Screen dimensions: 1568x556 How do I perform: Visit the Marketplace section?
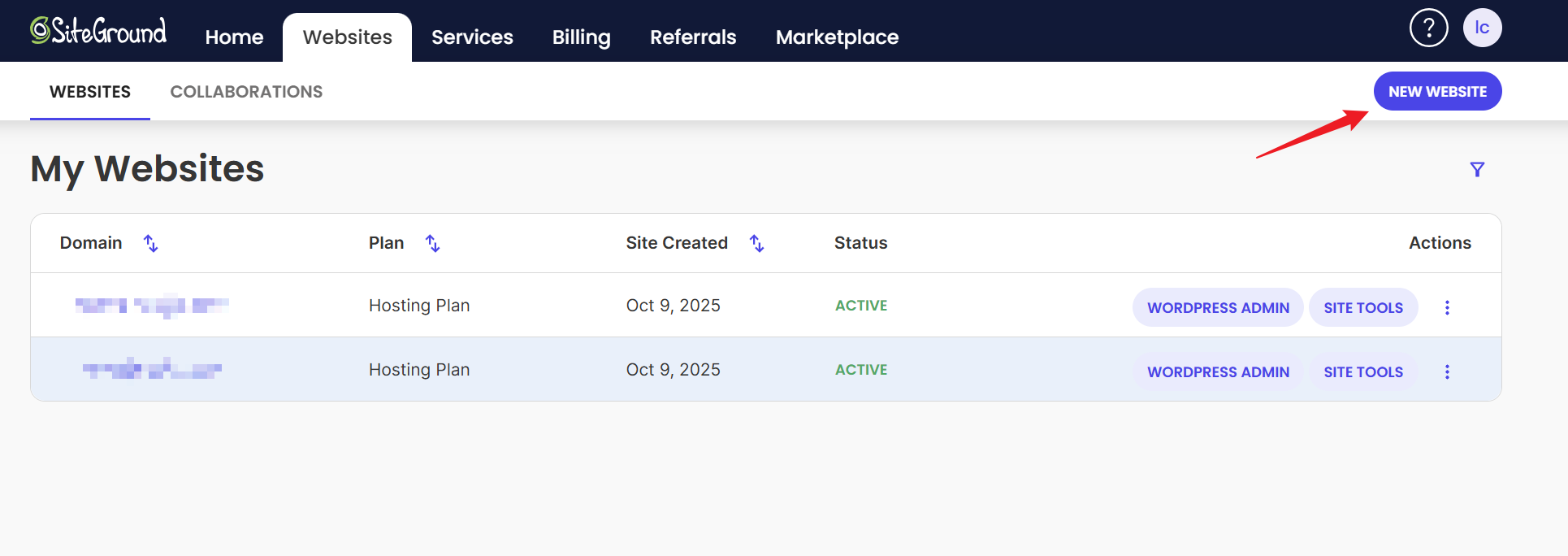tap(837, 37)
